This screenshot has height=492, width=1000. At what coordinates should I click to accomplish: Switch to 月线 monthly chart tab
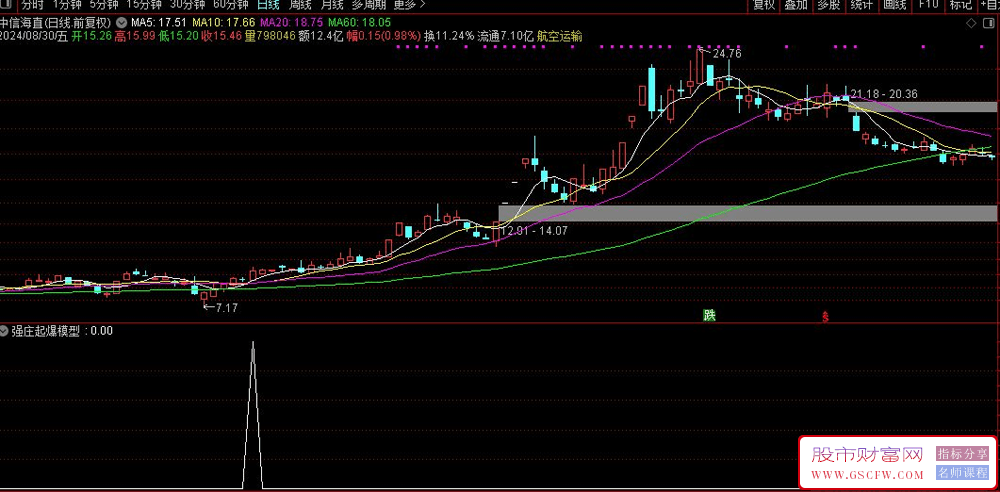(x=332, y=5)
